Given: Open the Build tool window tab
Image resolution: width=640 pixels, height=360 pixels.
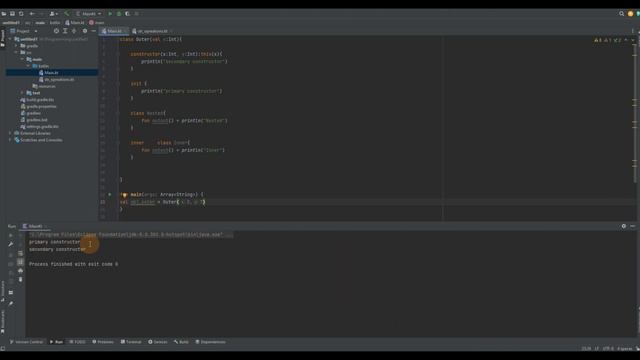Looking at the screenshot, I should [181, 342].
